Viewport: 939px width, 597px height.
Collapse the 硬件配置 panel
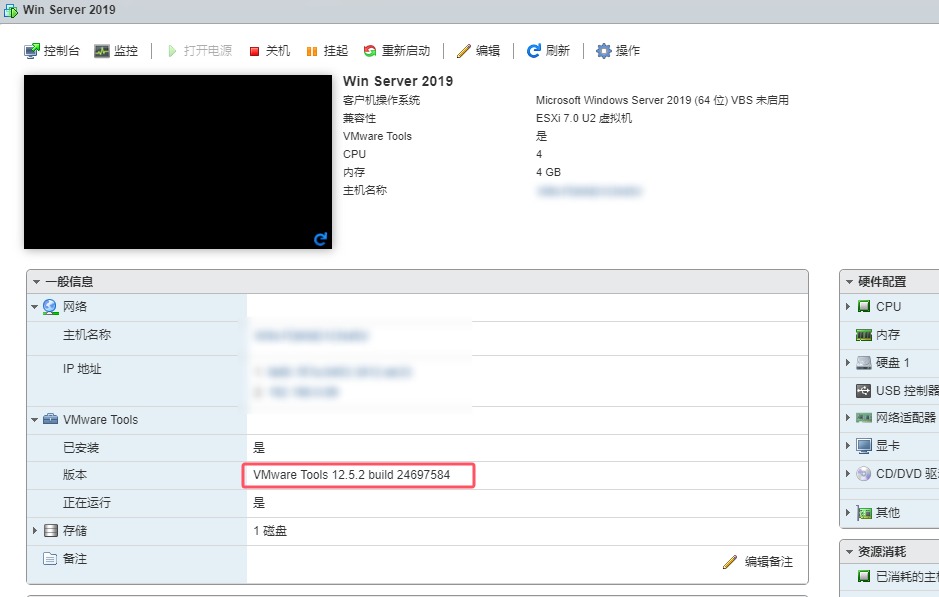tap(849, 282)
